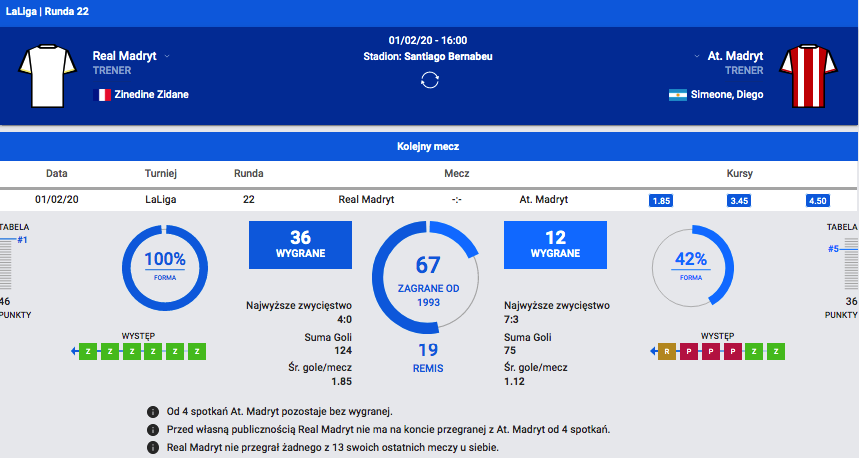Screen dimensions: 859x458
Task: Click the left arrow on Real Madryt form strip
Action: pos(76,351)
